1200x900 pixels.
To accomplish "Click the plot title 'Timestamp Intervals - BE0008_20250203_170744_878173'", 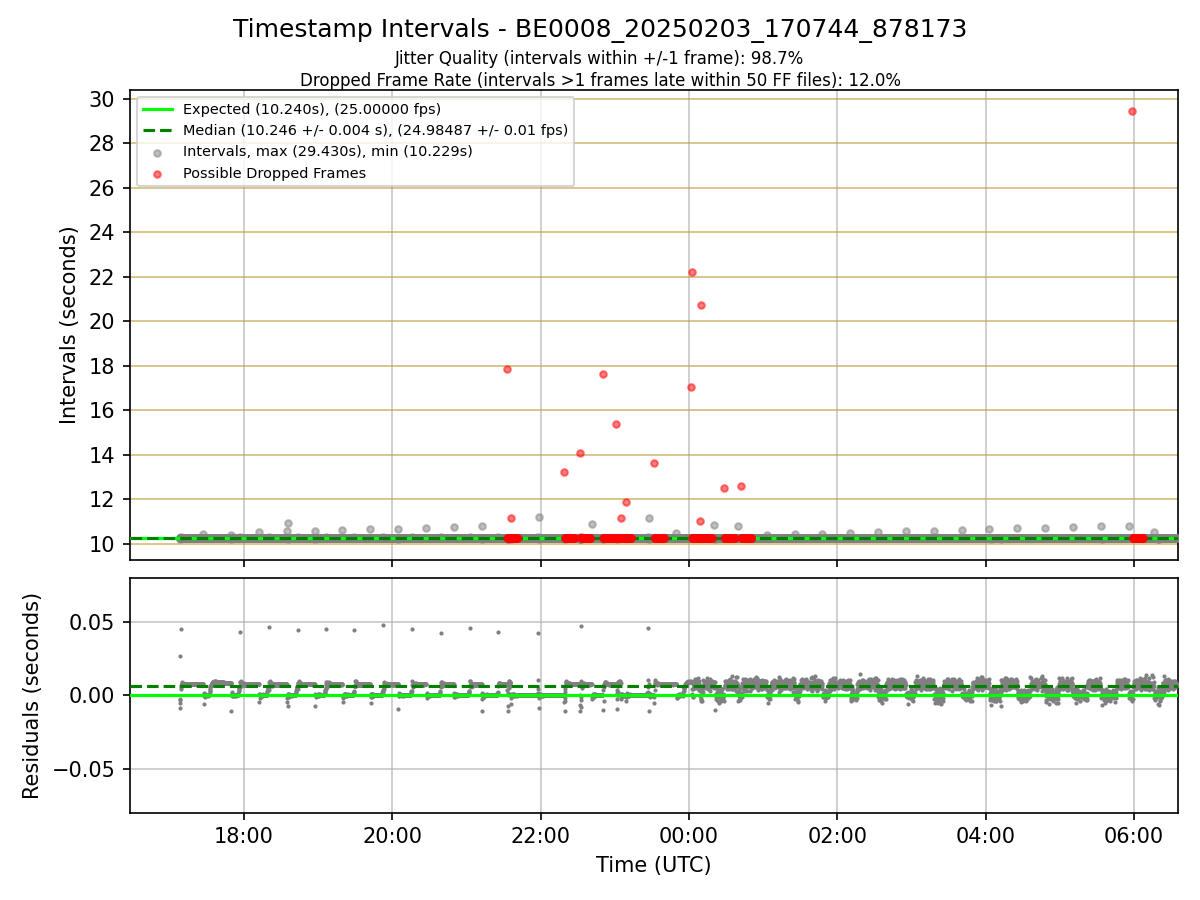I will pos(600,29).
